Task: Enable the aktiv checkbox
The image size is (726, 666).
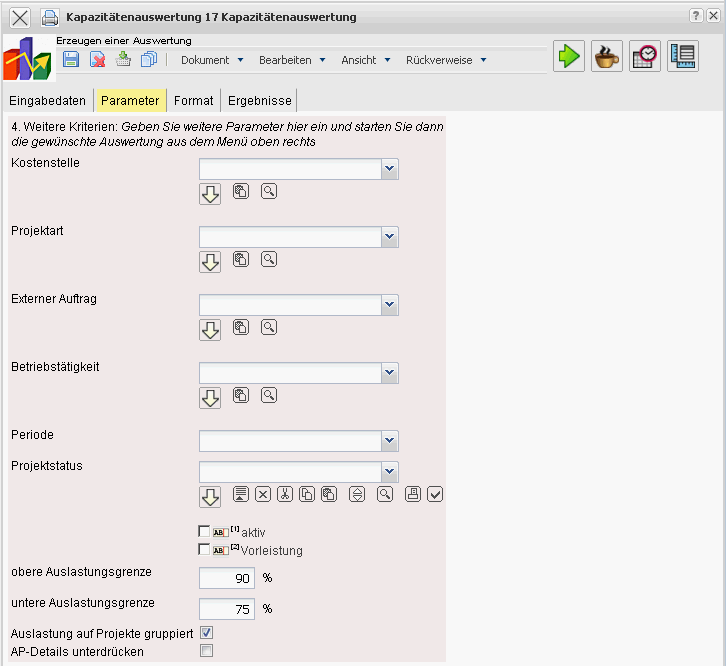Action: pos(205,532)
